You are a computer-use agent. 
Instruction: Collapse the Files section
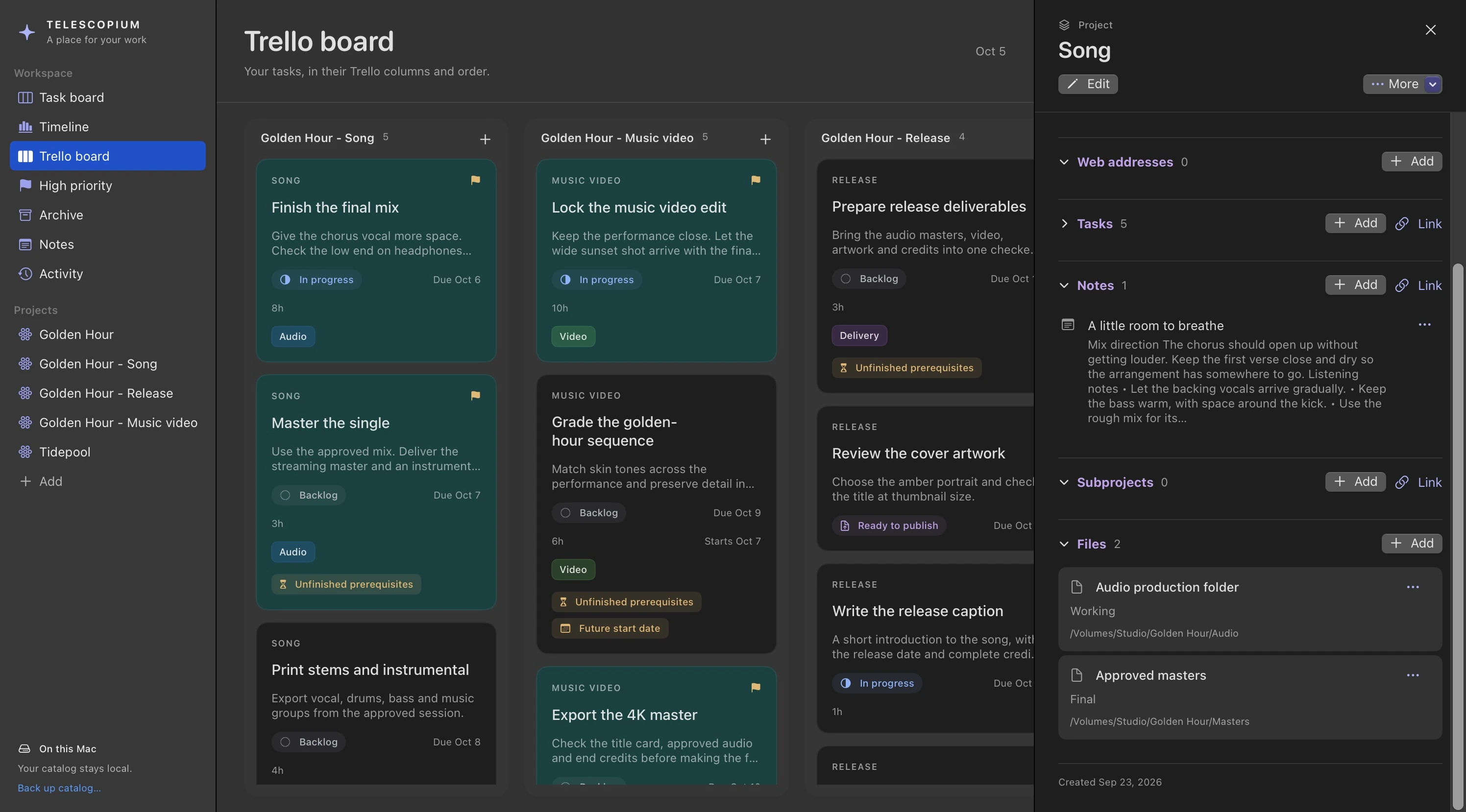(x=1064, y=544)
